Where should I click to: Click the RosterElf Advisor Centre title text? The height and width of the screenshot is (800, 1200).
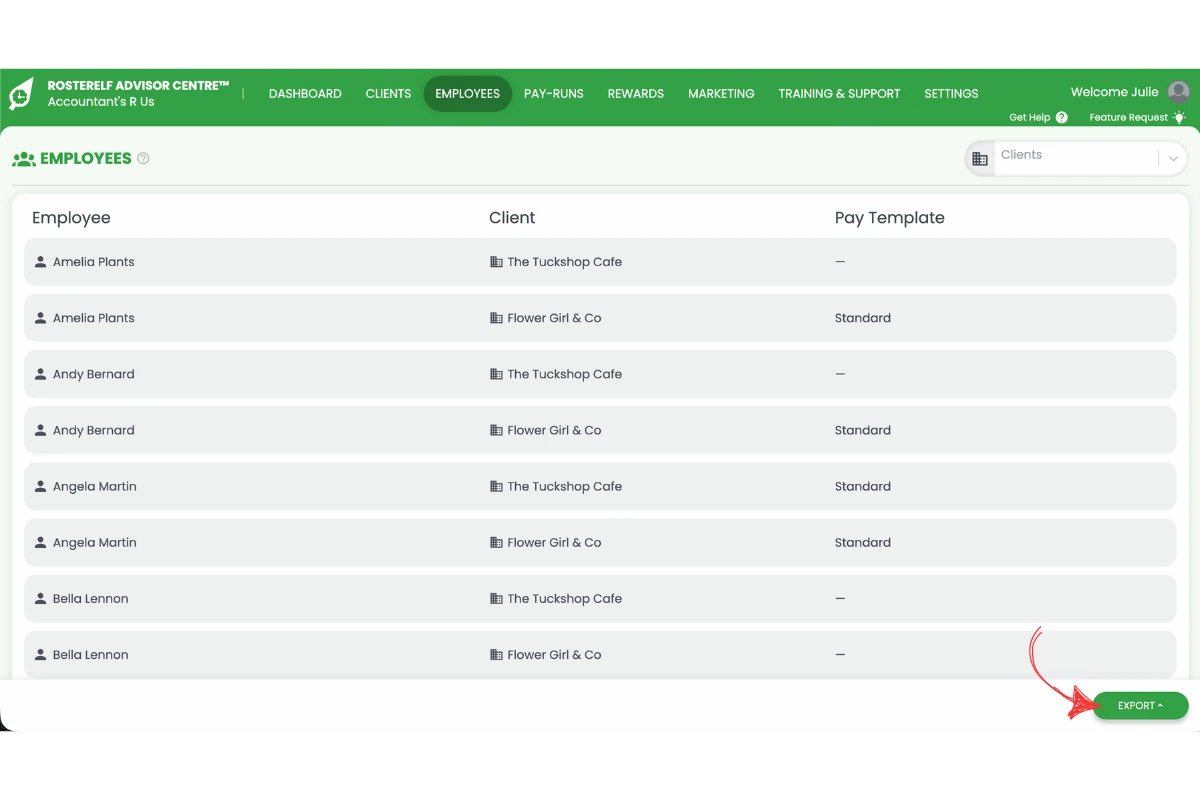tap(138, 86)
